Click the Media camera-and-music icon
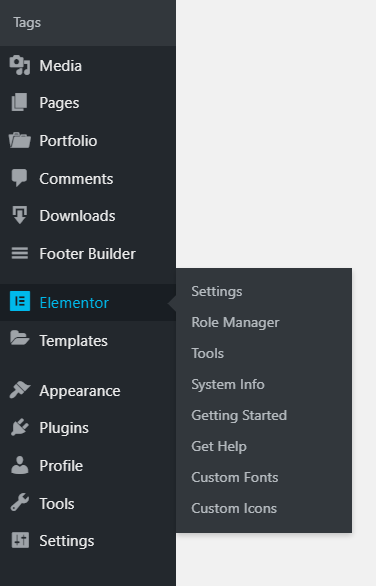This screenshot has width=376, height=586. click(19, 65)
